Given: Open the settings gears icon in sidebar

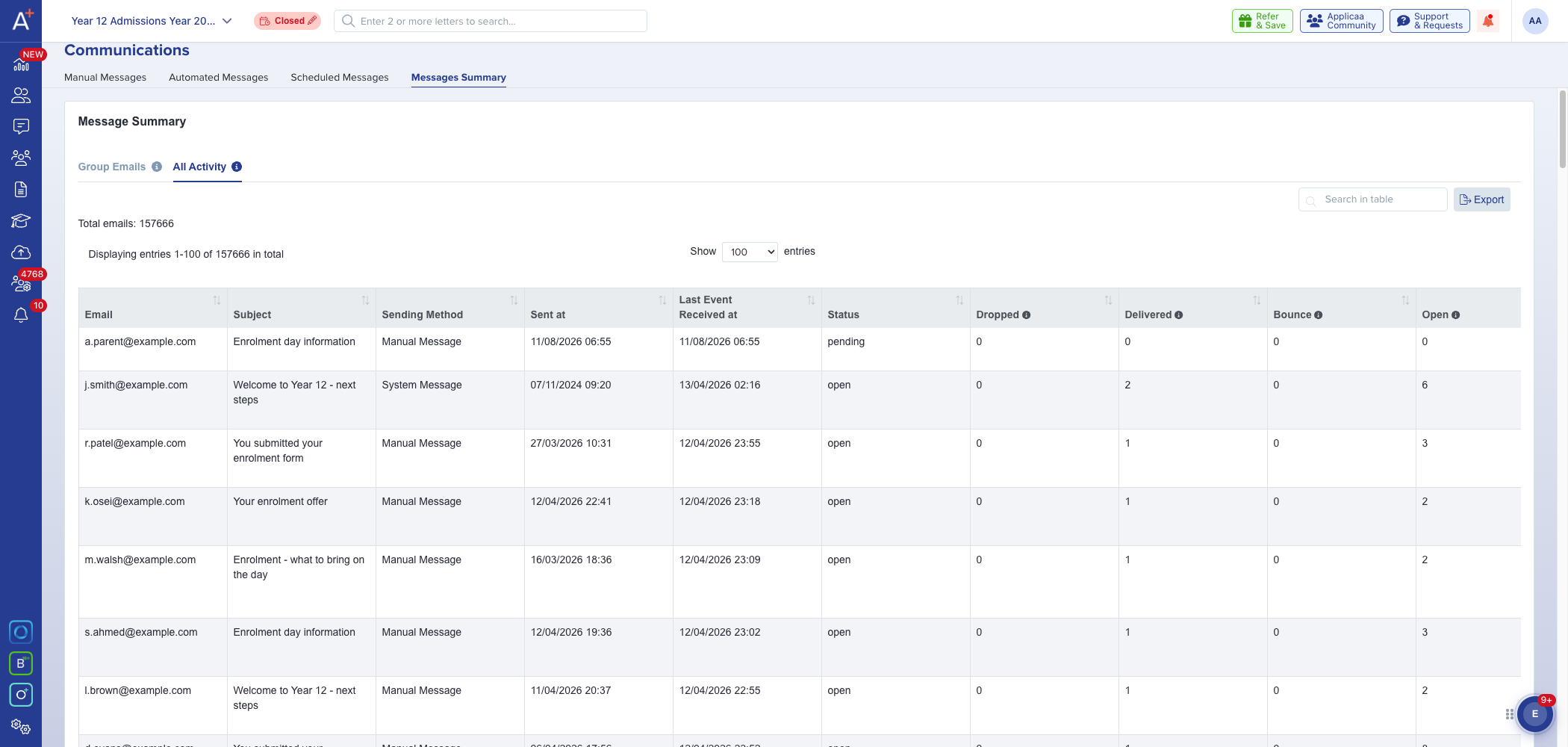Looking at the screenshot, I should coord(21,726).
